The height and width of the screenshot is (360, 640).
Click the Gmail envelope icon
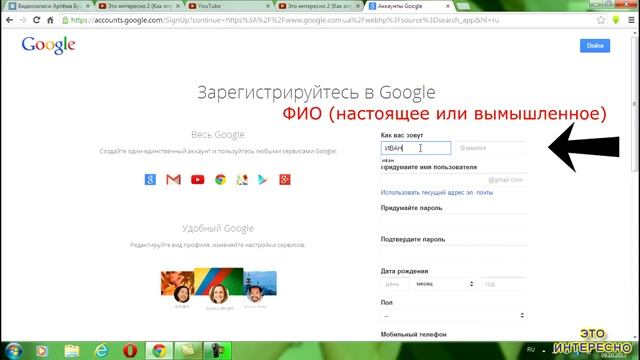click(173, 180)
